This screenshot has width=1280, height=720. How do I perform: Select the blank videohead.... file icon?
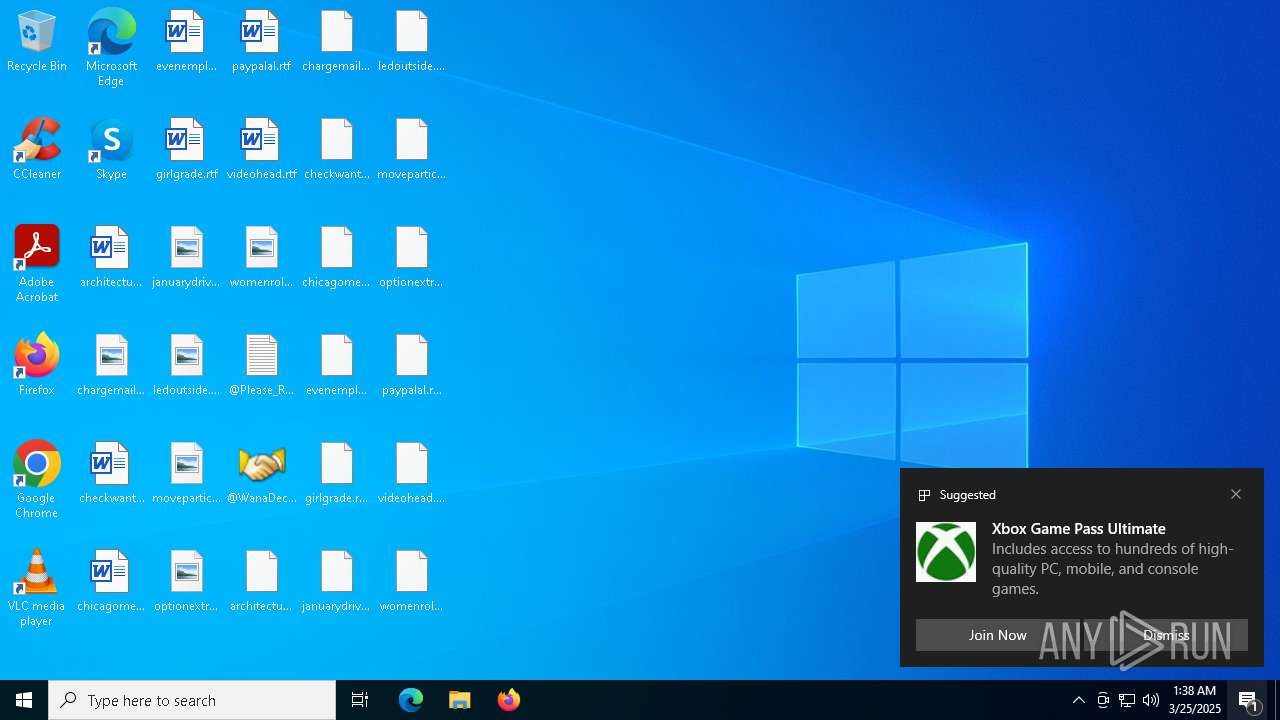[x=412, y=474]
